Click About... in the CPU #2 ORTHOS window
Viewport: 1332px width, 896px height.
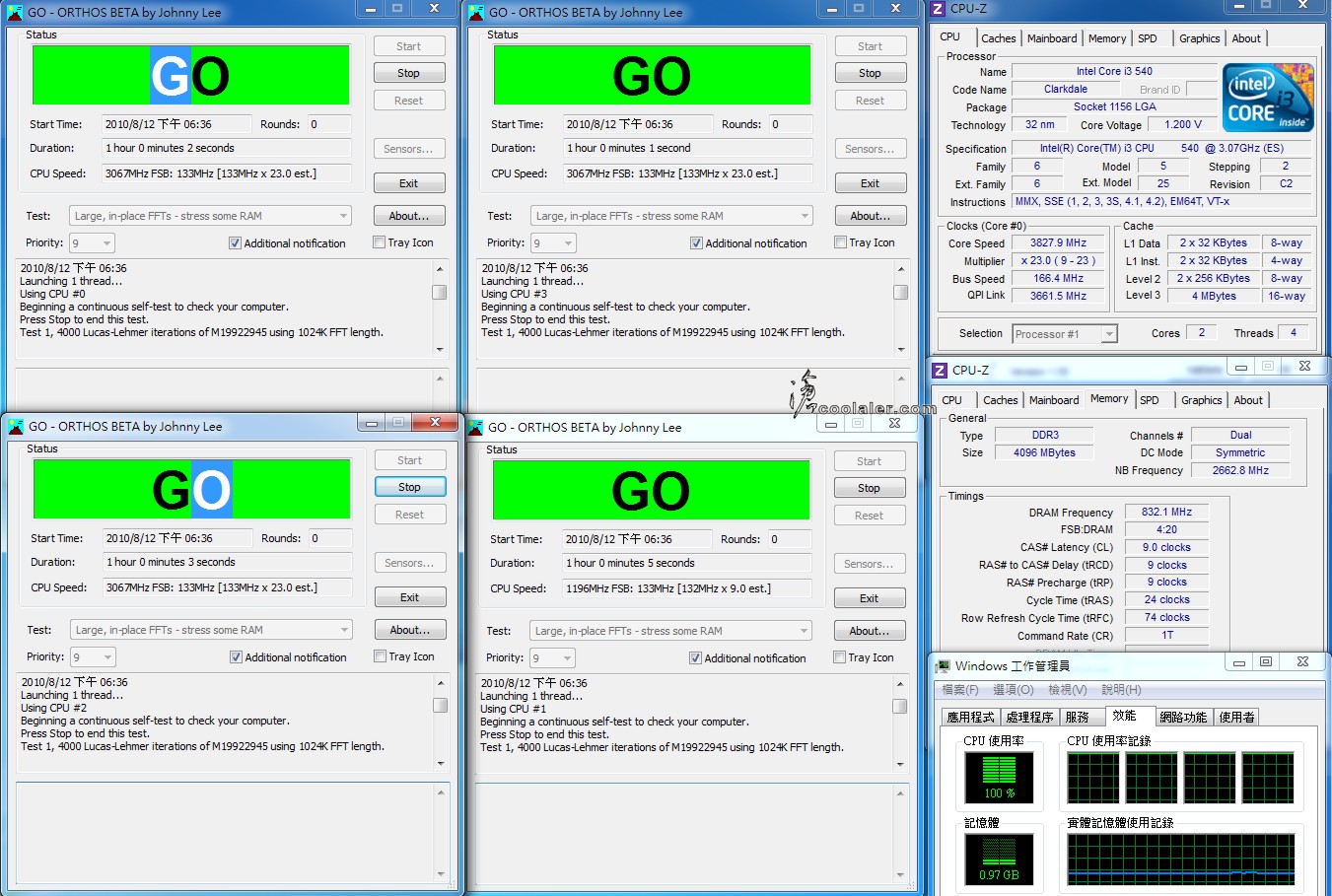410,630
